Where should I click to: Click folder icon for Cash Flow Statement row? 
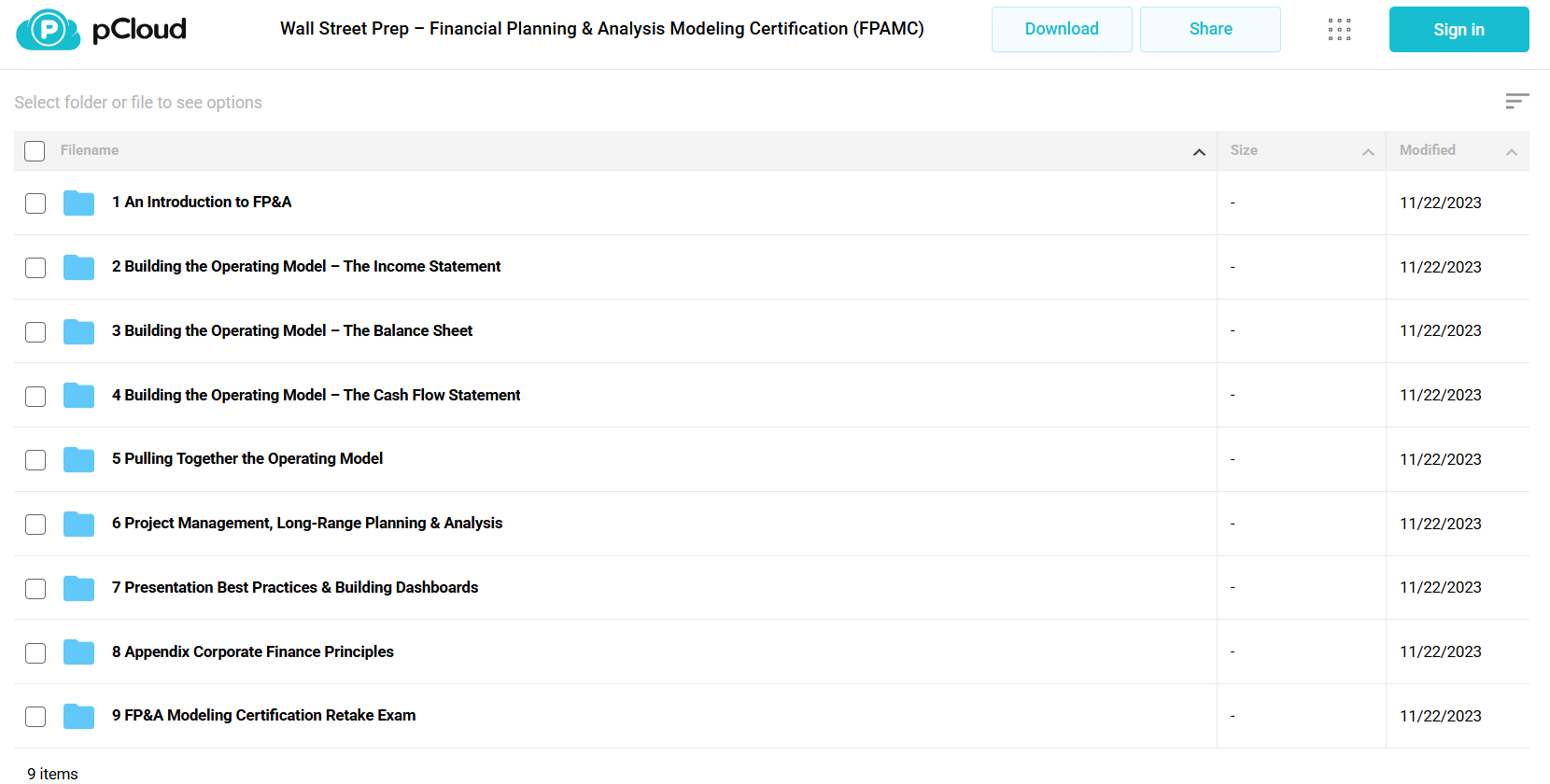pos(78,396)
